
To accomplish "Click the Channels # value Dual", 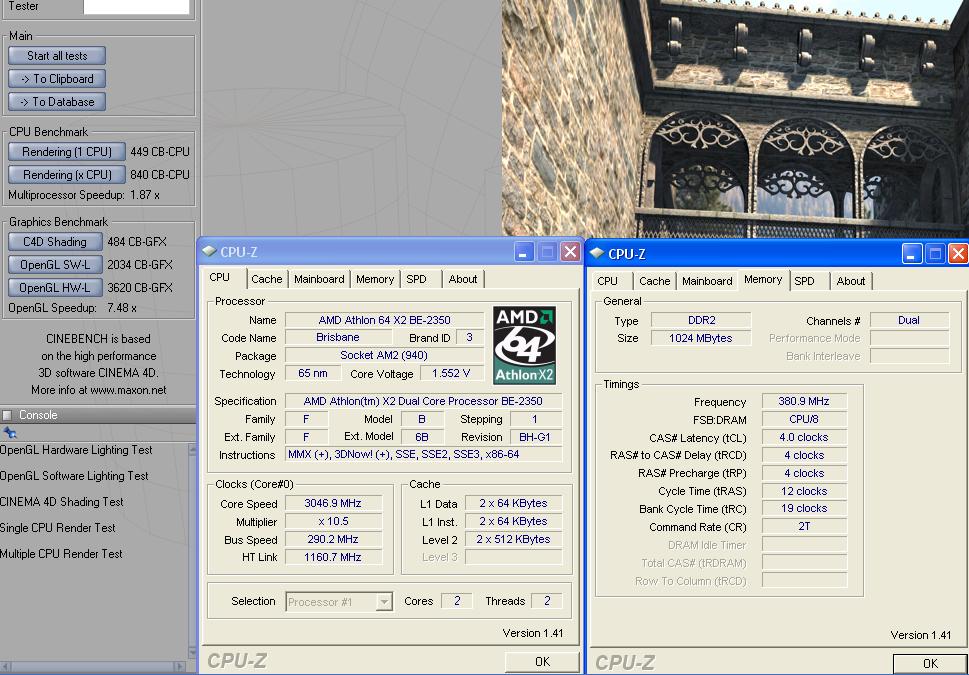I will 909,320.
